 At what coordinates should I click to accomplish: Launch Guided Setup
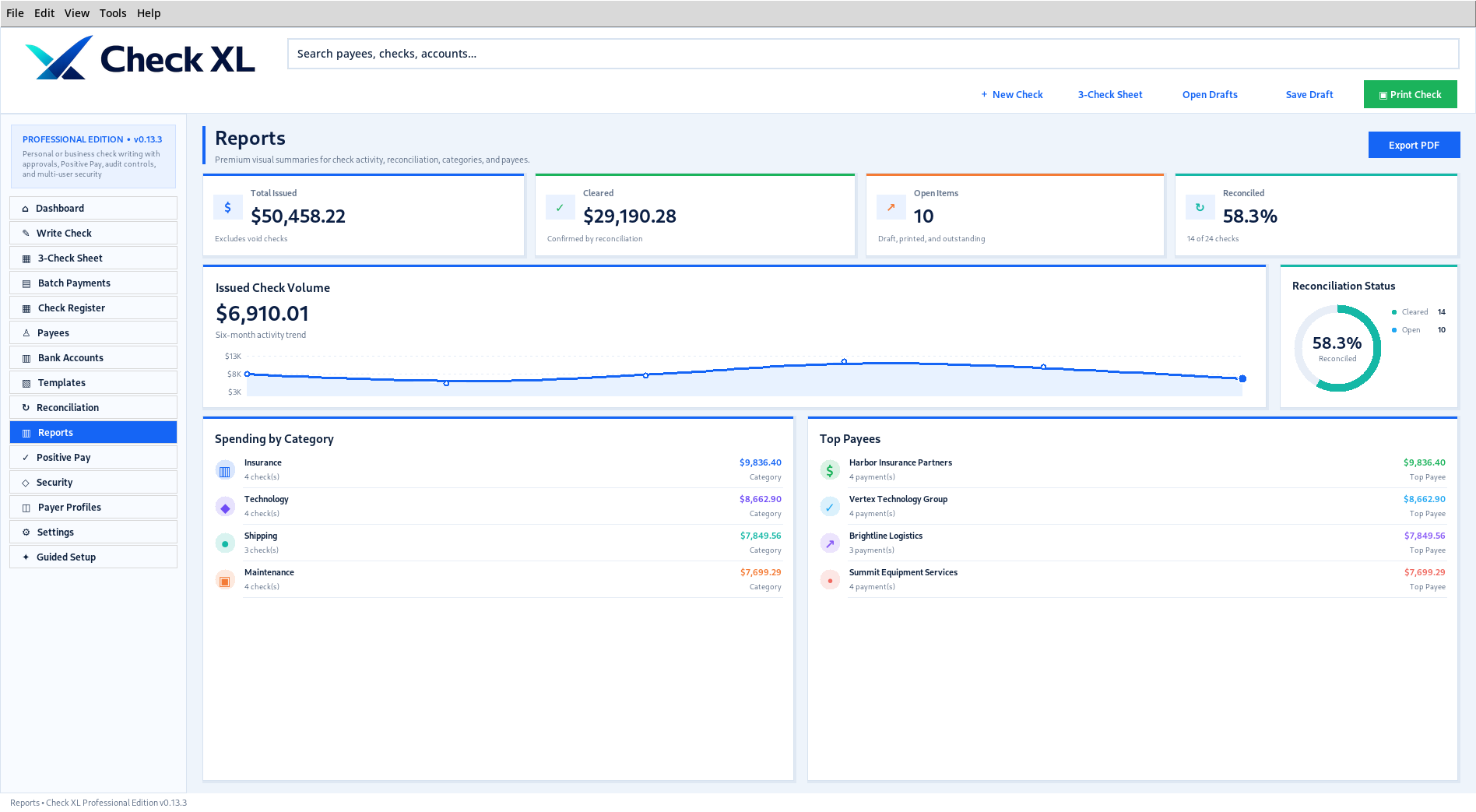pos(93,557)
